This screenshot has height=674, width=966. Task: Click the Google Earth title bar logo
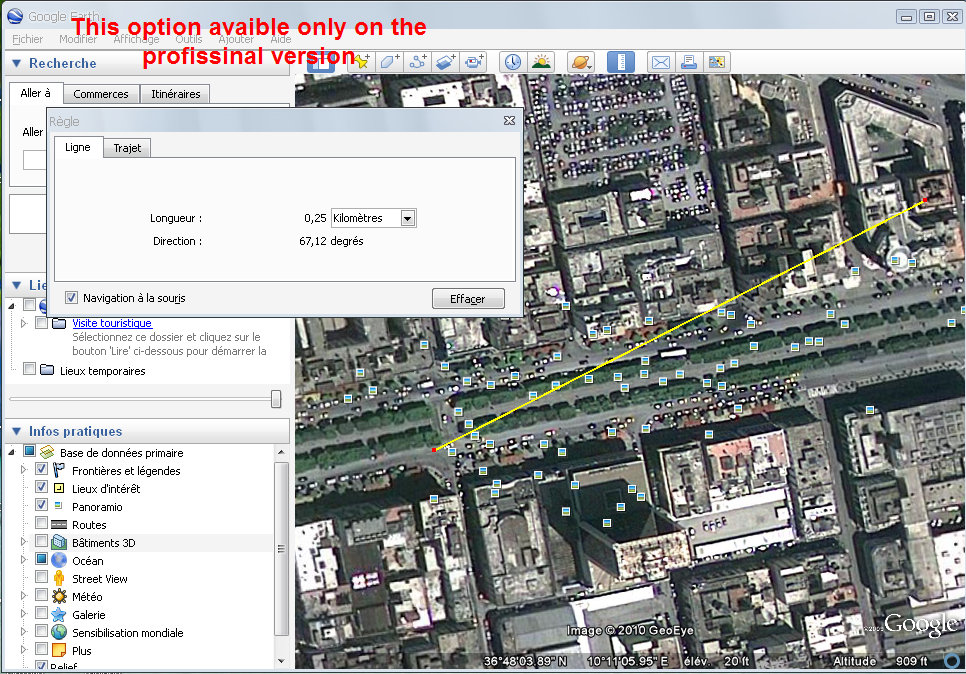click(15, 16)
